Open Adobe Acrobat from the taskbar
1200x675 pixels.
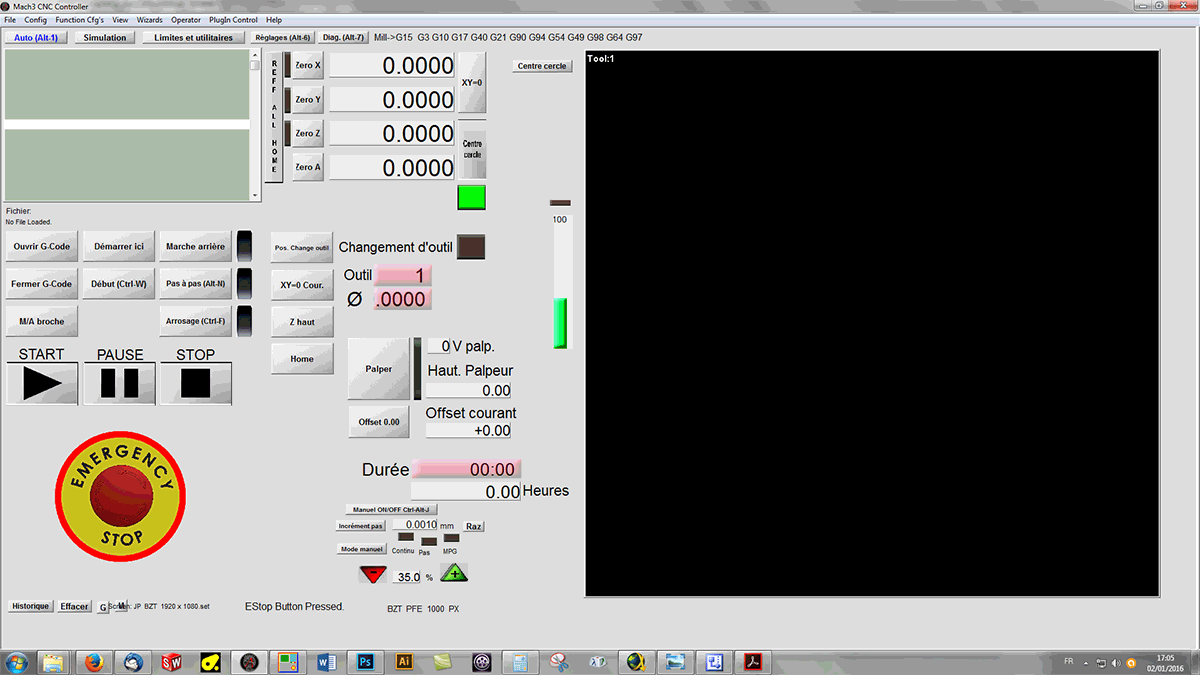tap(753, 662)
